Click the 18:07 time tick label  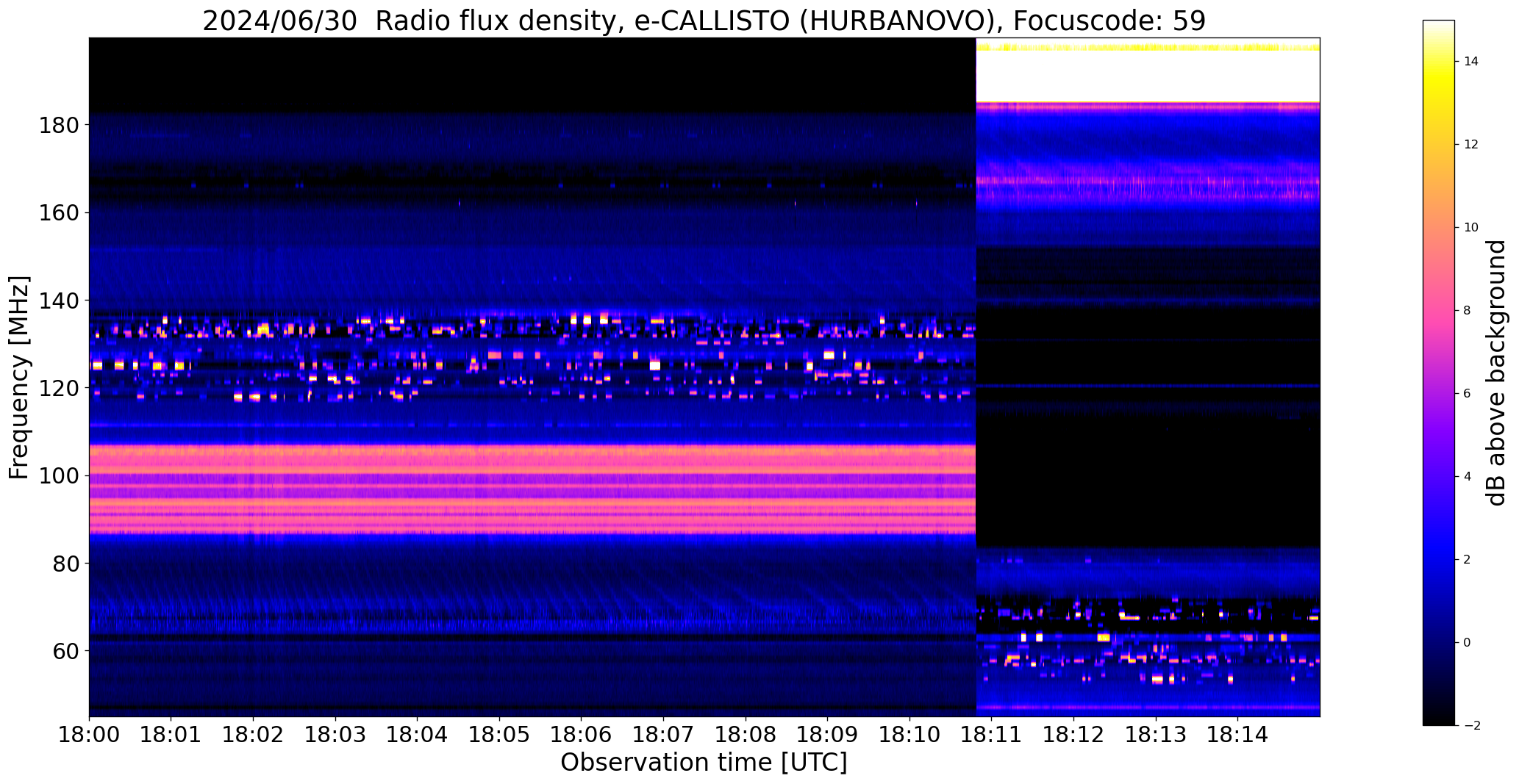point(664,734)
